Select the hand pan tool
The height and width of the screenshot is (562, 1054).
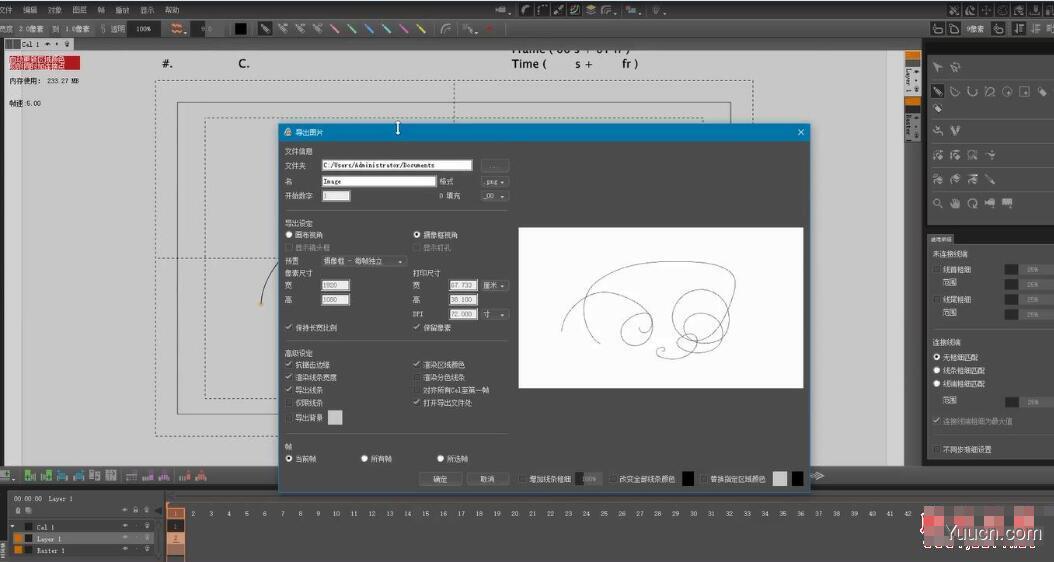point(955,203)
